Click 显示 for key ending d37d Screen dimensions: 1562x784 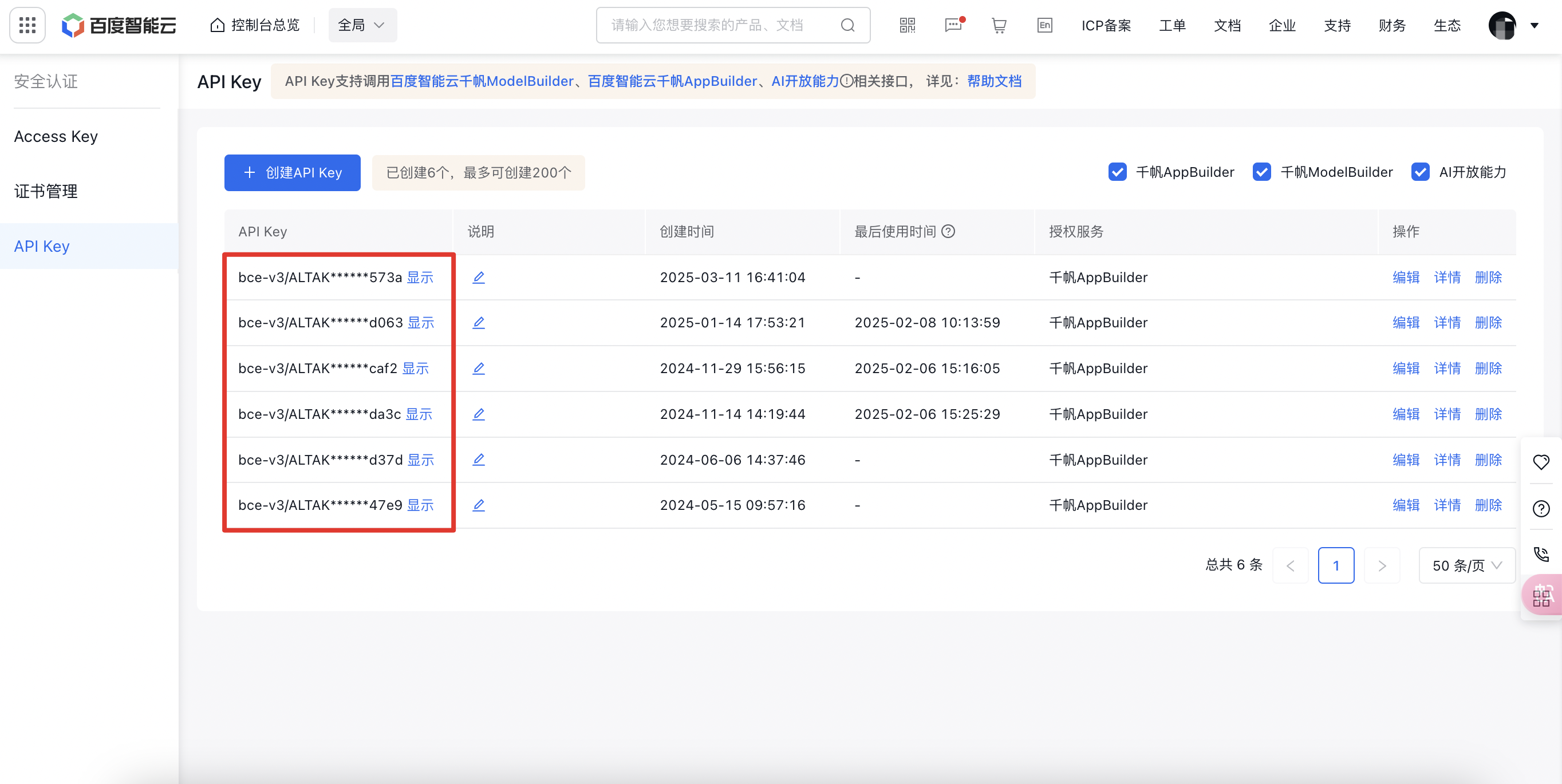[421, 460]
